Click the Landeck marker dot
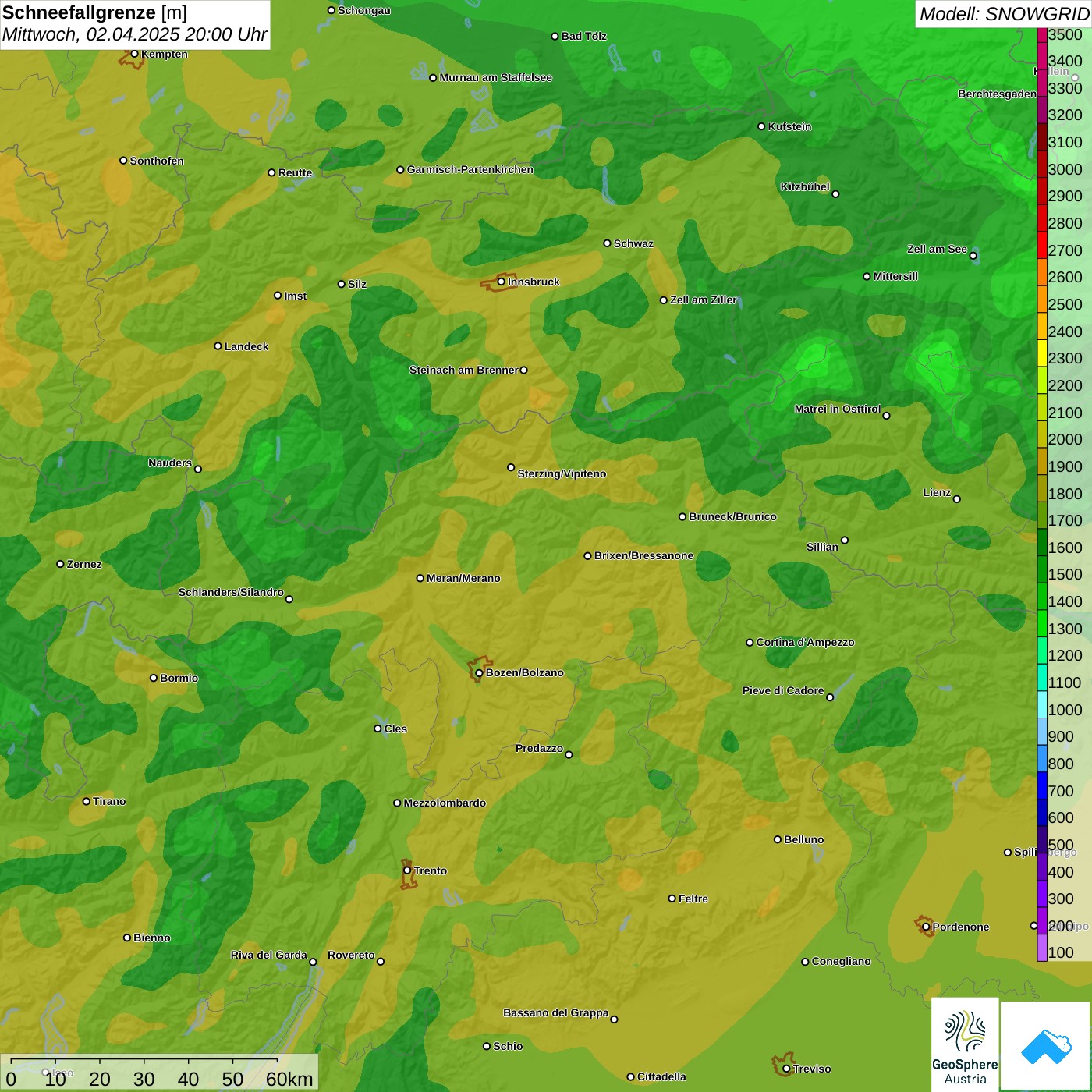The width and height of the screenshot is (1092, 1092). pyautogui.click(x=218, y=346)
